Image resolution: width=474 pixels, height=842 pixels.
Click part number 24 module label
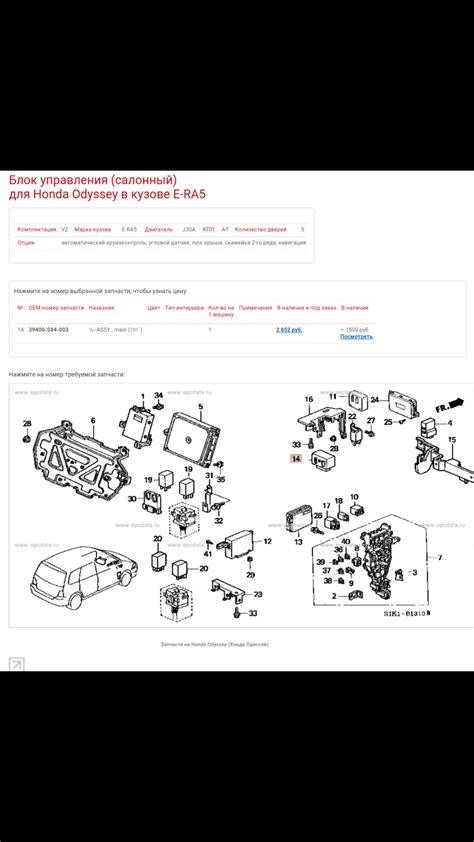[x=375, y=399]
